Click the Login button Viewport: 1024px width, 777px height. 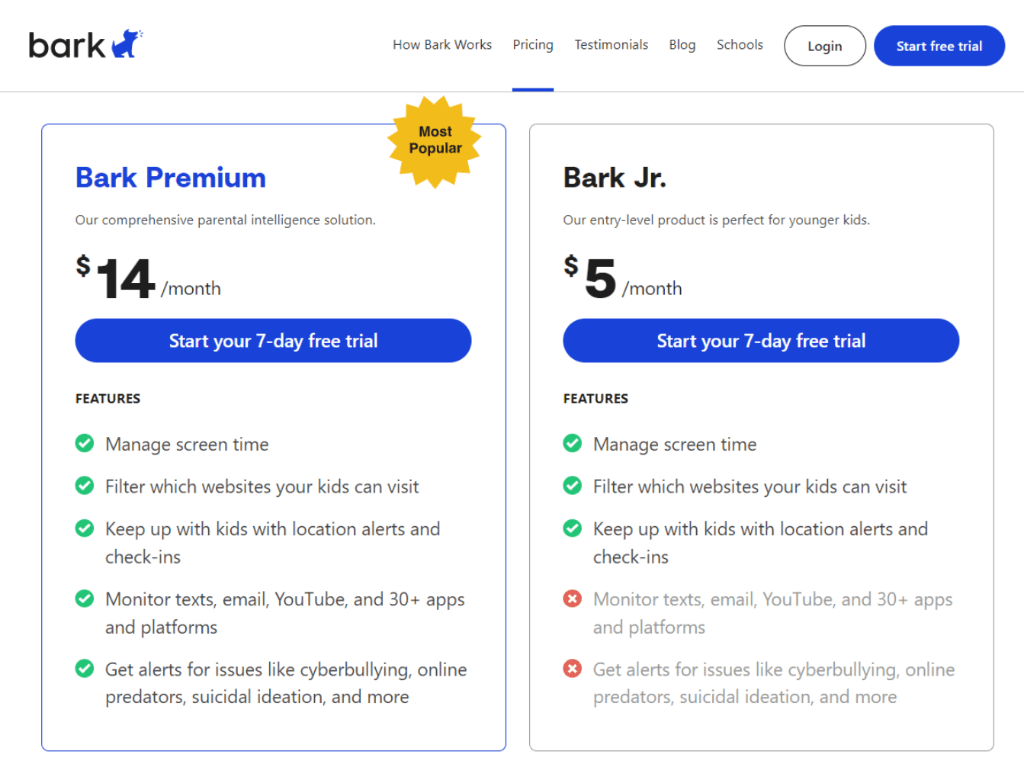[824, 45]
